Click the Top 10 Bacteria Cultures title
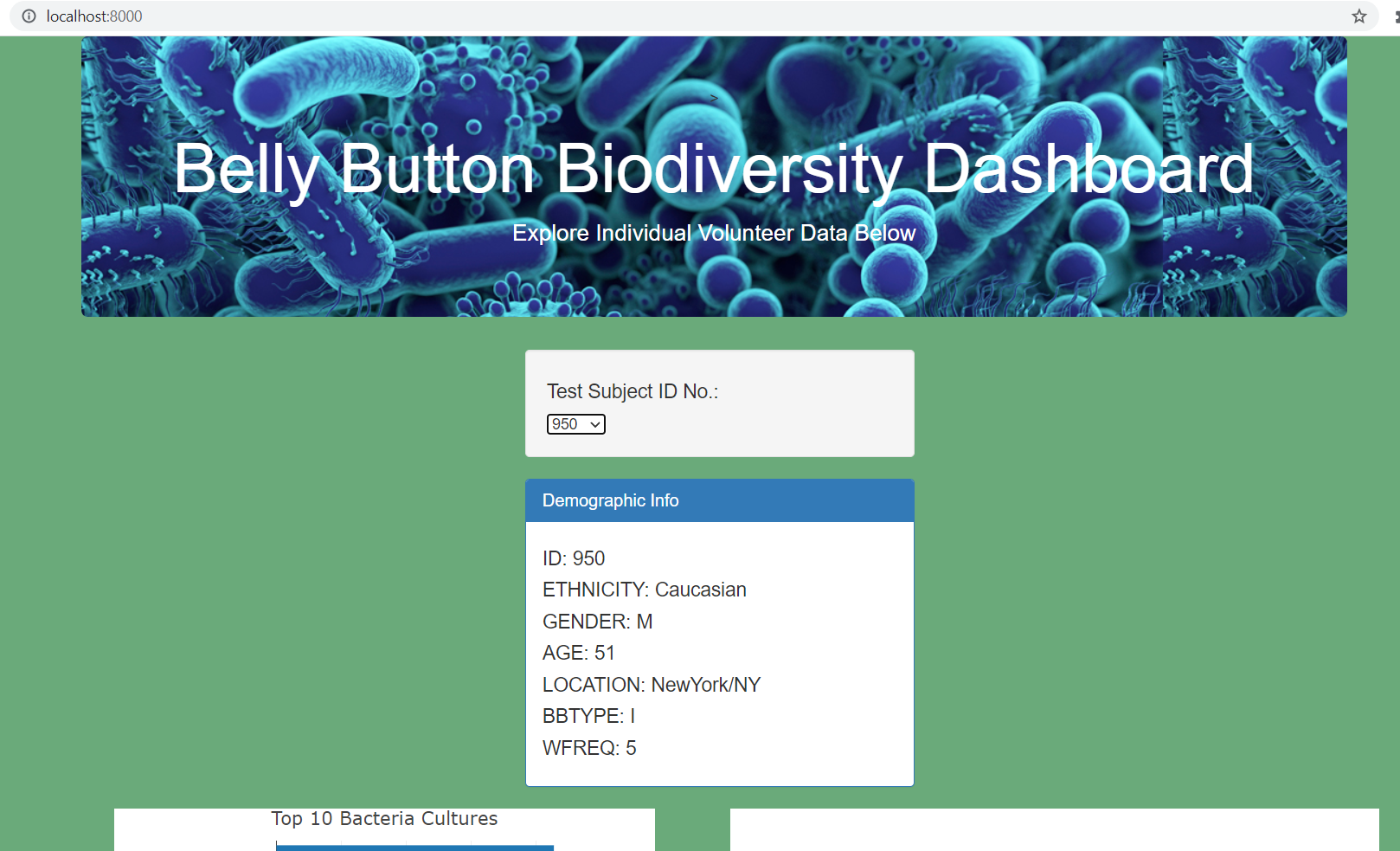1400x851 pixels. pos(384,818)
